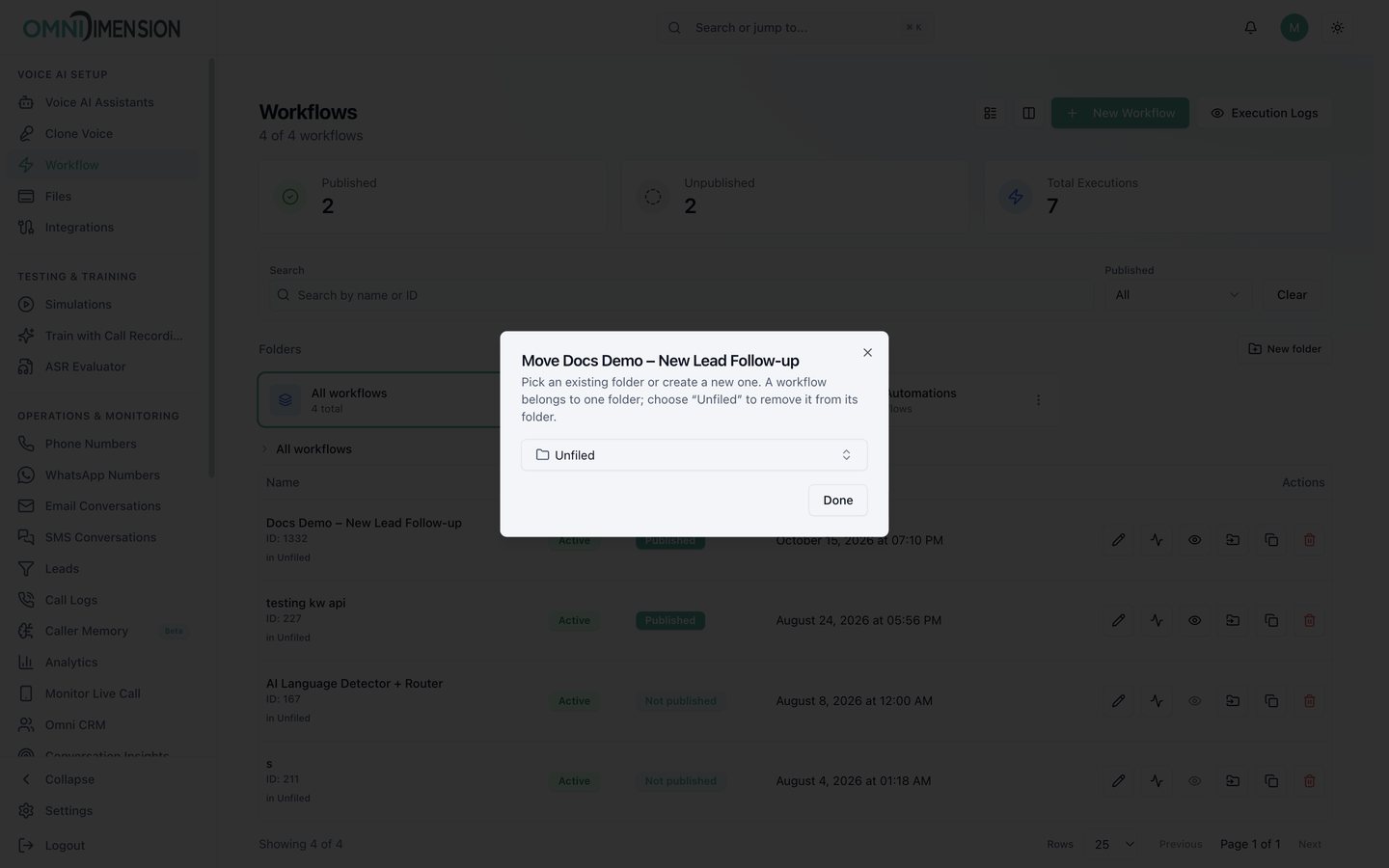
Task: Switch to column layout view icon
Action: 1028,113
